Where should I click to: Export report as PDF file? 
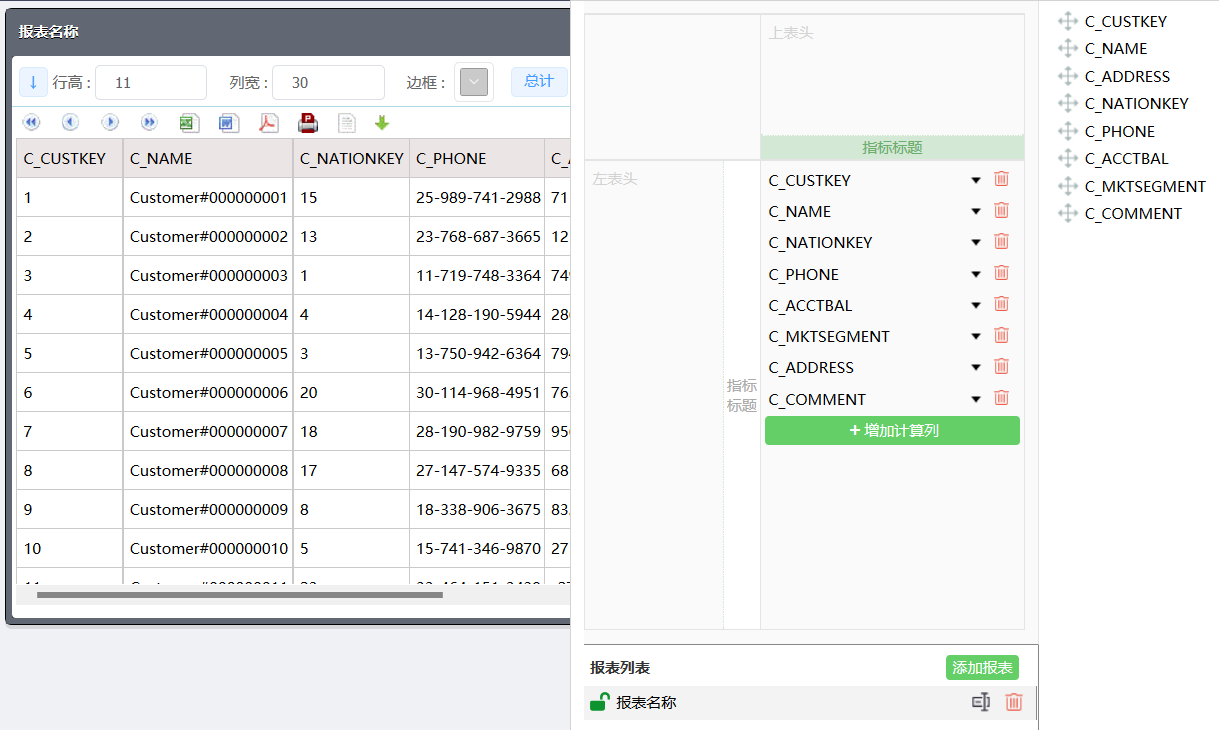(269, 123)
